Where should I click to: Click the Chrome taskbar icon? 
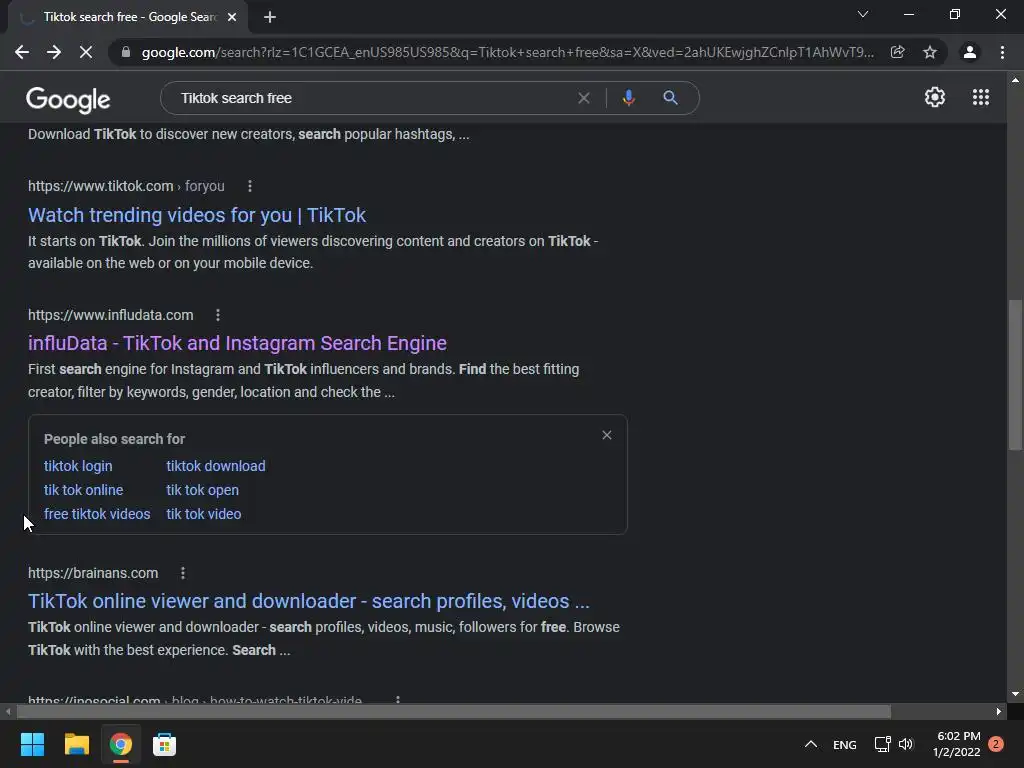121,744
